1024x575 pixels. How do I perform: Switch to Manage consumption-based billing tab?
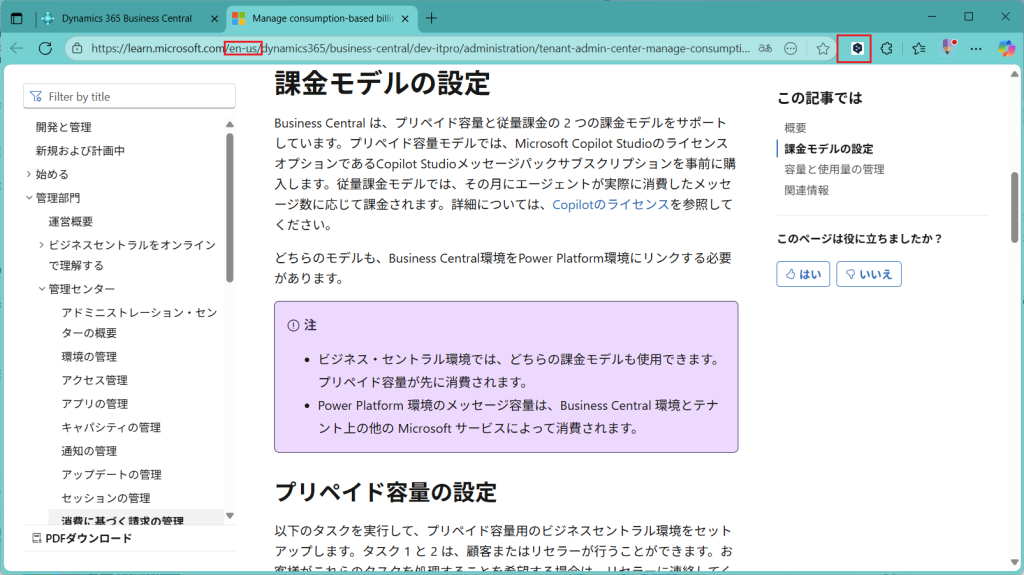[x=323, y=18]
